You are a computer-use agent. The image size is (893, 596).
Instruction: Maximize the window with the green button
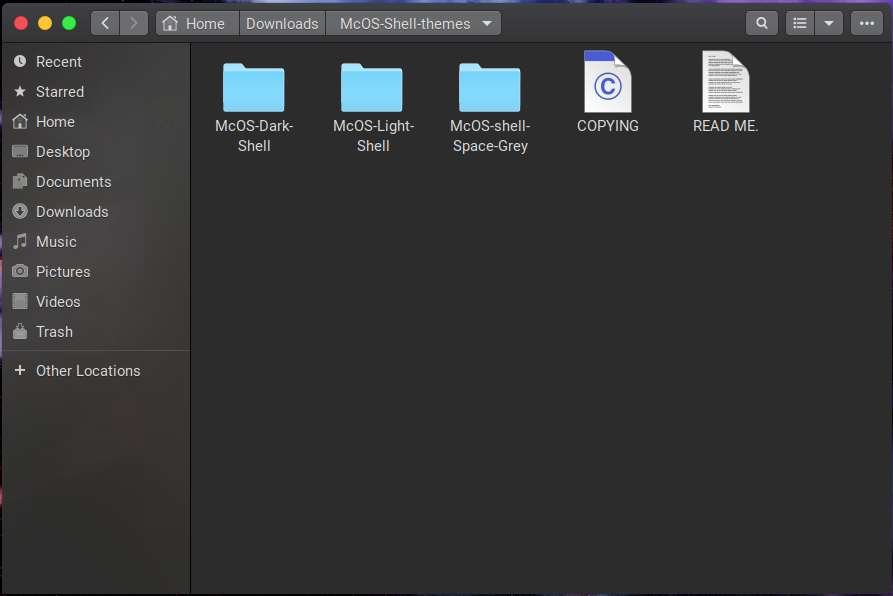point(69,23)
